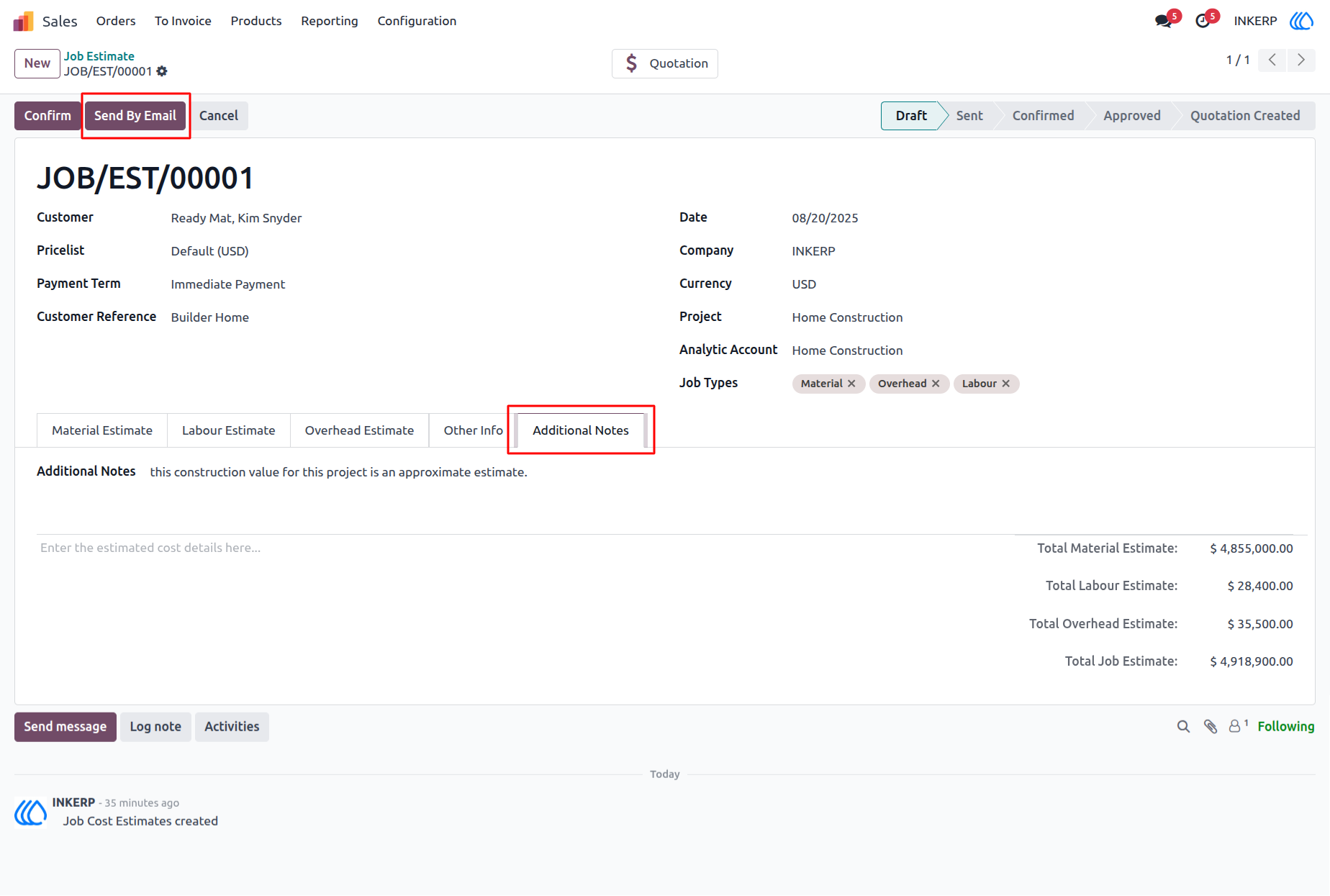Click the gear icon next to JOB/EST/00001
This screenshot has height=896, width=1330.
click(x=162, y=71)
